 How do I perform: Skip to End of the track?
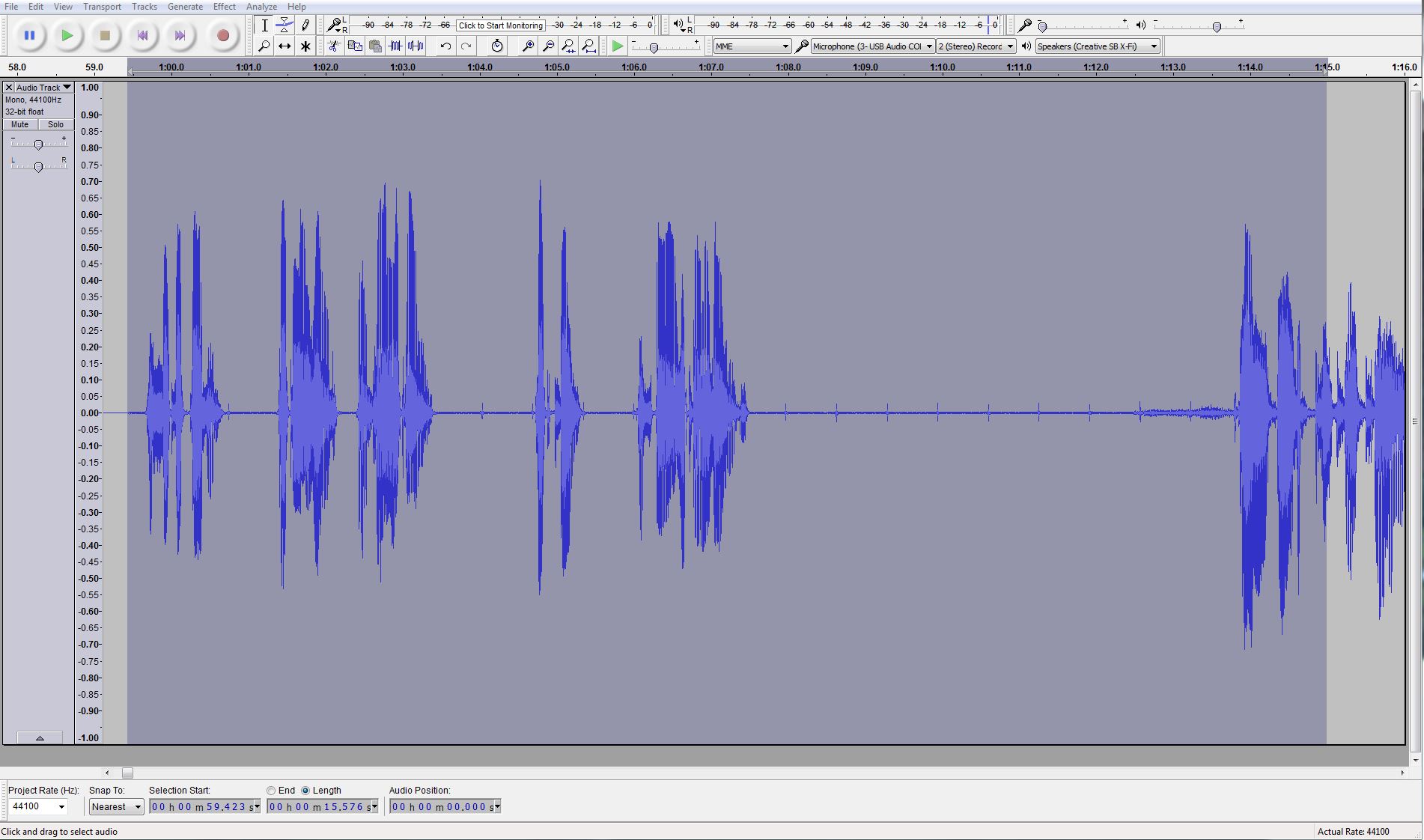point(180,35)
